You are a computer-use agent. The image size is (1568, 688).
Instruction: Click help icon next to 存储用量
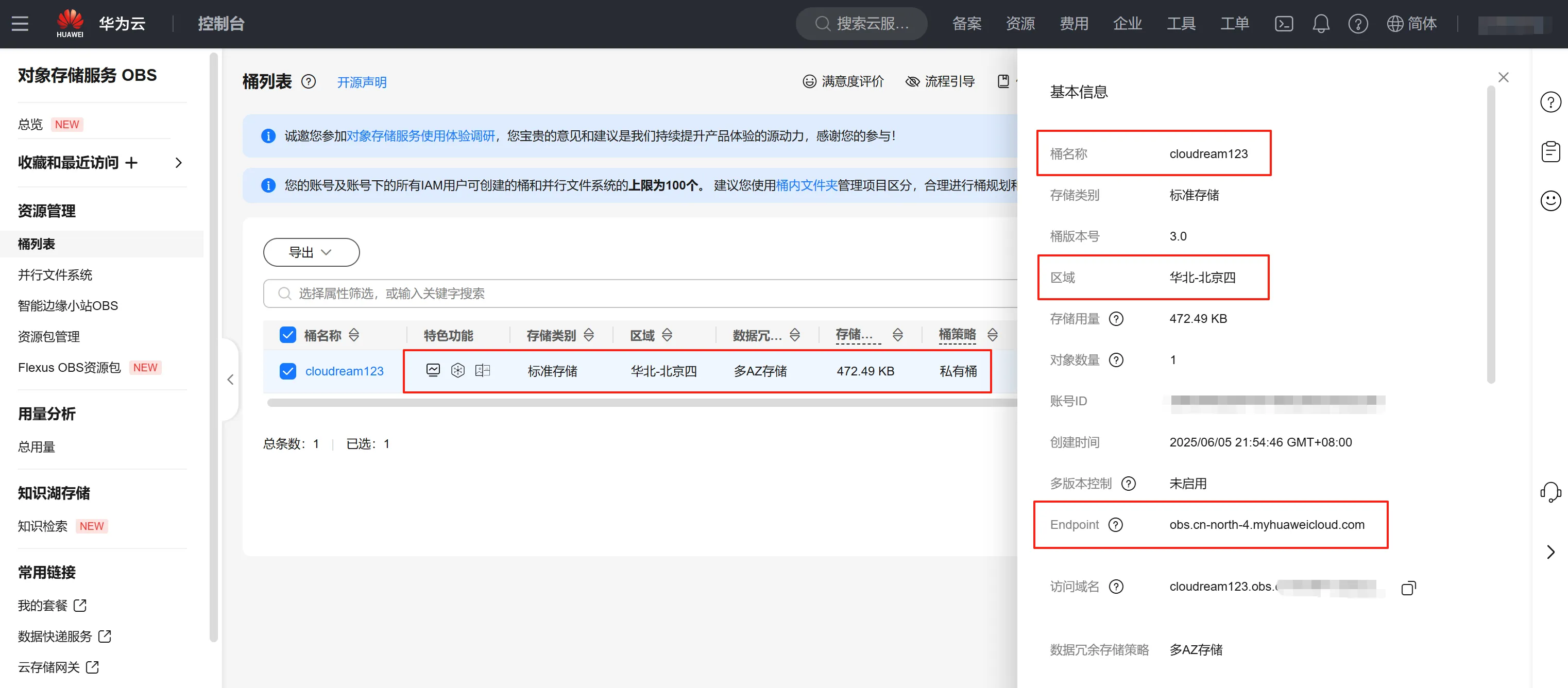[1116, 319]
